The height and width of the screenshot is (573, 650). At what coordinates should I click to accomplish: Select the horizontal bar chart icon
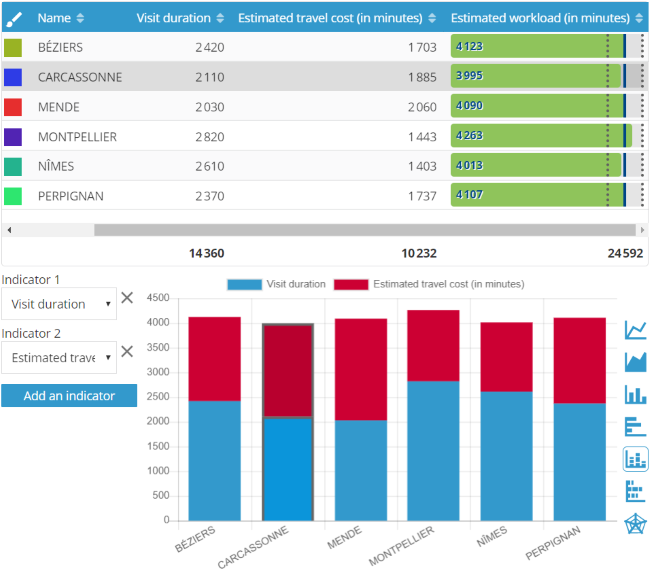(x=635, y=427)
